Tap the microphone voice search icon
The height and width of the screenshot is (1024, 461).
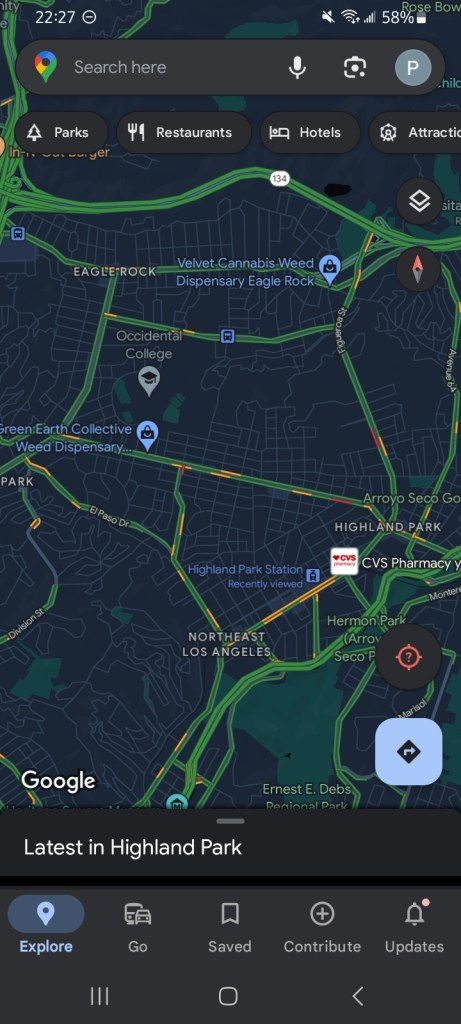tap(297, 67)
